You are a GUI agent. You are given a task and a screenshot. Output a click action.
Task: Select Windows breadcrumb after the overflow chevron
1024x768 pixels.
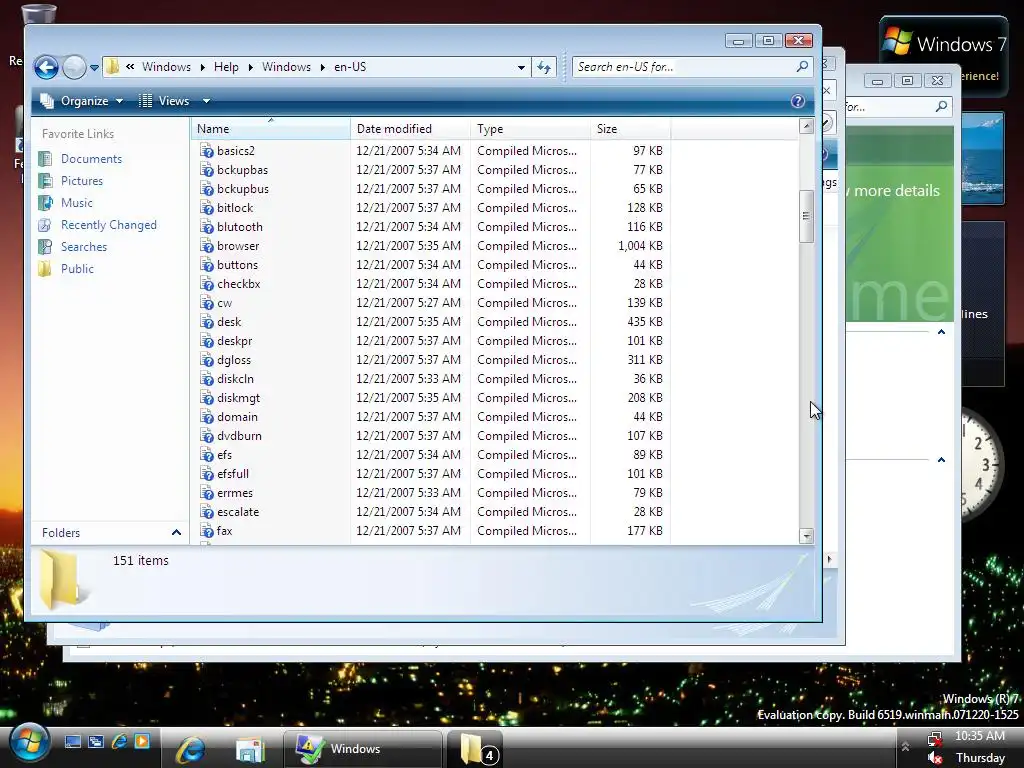pyautogui.click(x=167, y=67)
